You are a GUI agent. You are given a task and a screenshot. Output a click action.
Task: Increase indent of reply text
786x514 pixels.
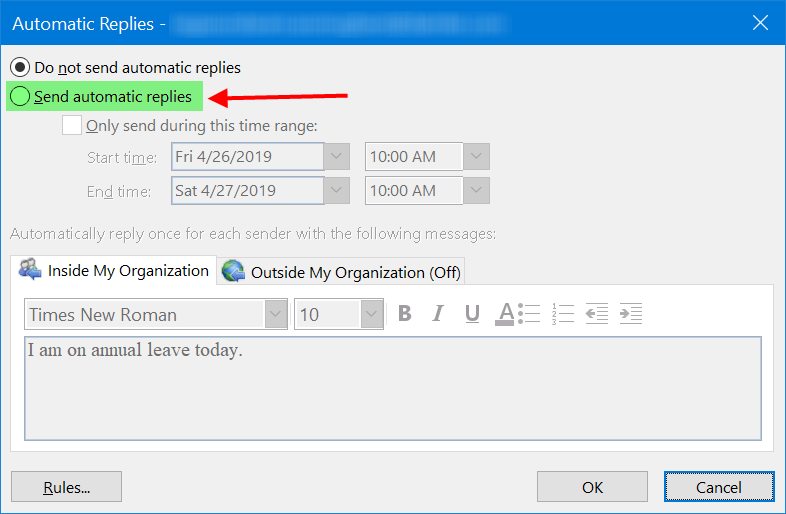630,314
